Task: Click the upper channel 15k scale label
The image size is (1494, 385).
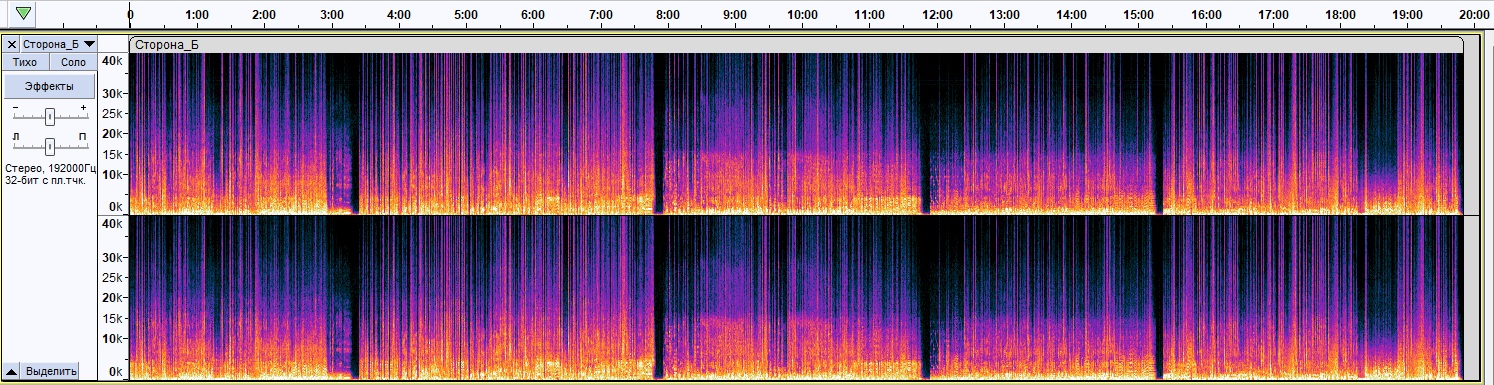Action: tap(113, 154)
